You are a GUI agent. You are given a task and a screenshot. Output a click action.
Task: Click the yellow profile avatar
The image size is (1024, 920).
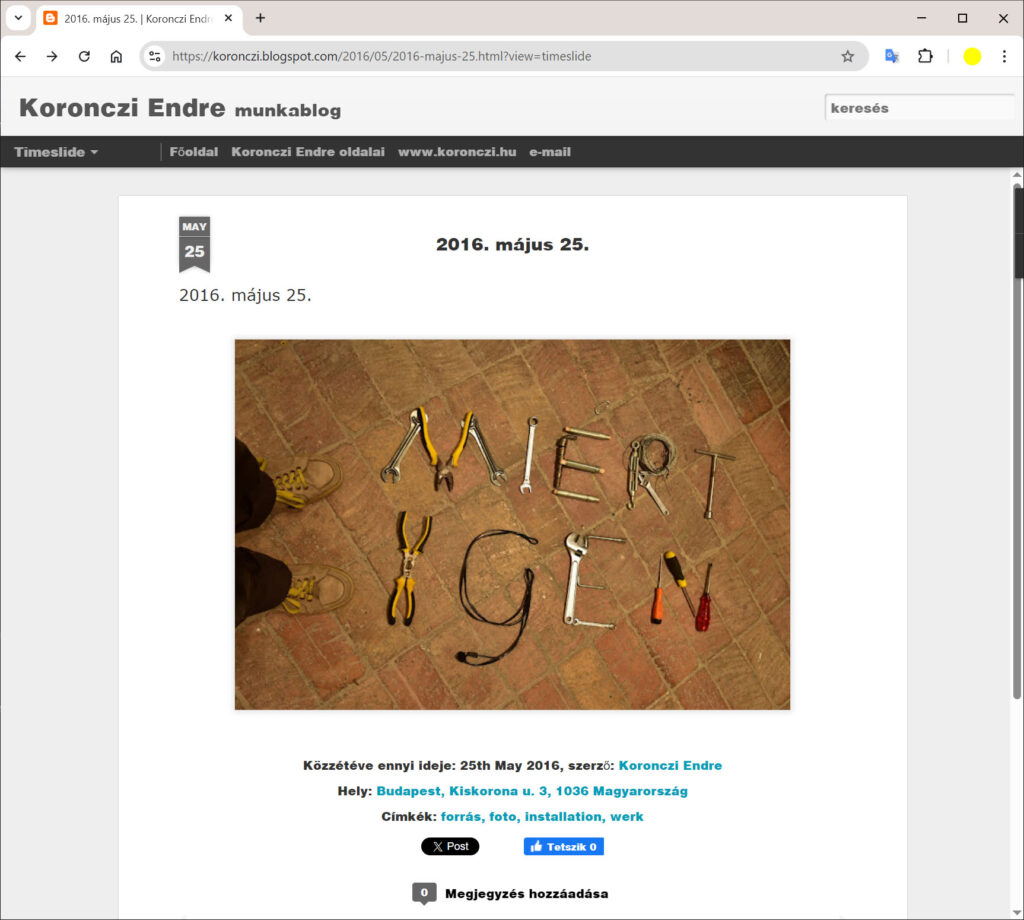(x=971, y=57)
